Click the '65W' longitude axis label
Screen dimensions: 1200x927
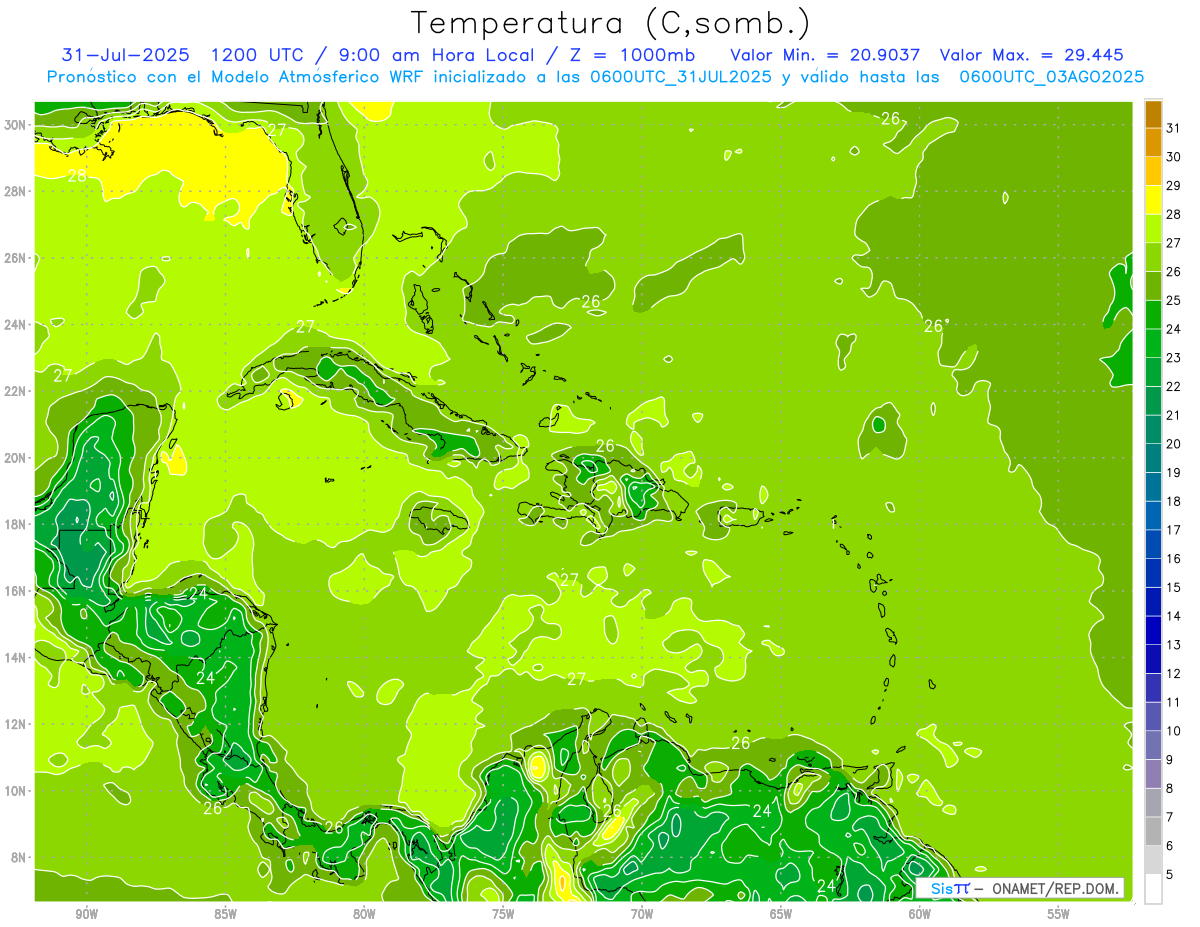[x=781, y=914]
